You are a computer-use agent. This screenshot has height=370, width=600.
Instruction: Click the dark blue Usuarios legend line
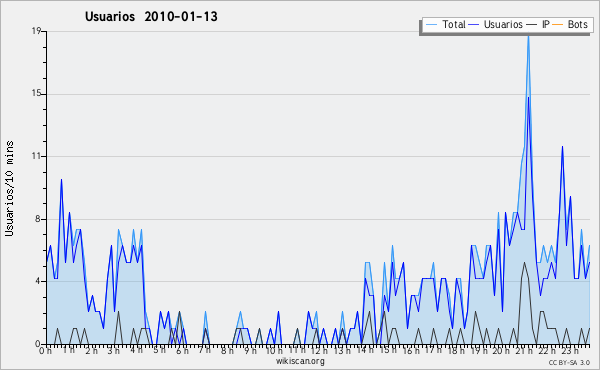click(x=474, y=25)
